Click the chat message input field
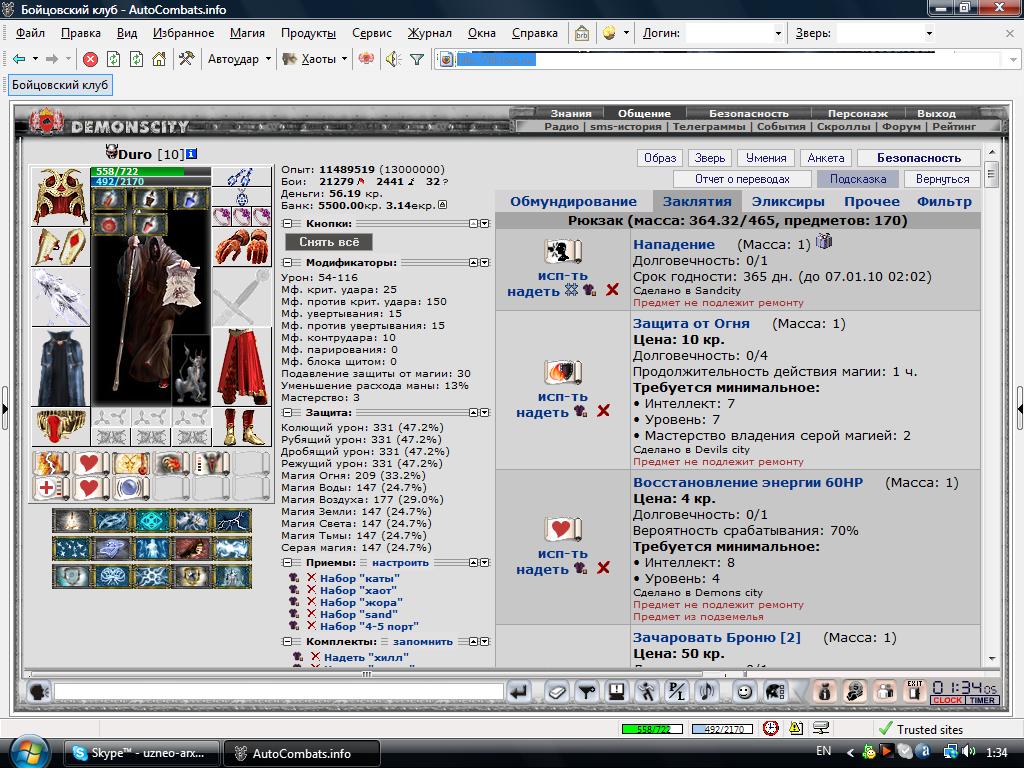 coord(279,691)
